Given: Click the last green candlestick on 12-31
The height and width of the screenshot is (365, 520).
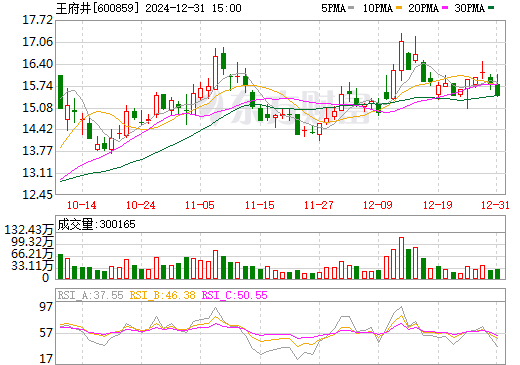Looking at the screenshot, I should pos(497,90).
